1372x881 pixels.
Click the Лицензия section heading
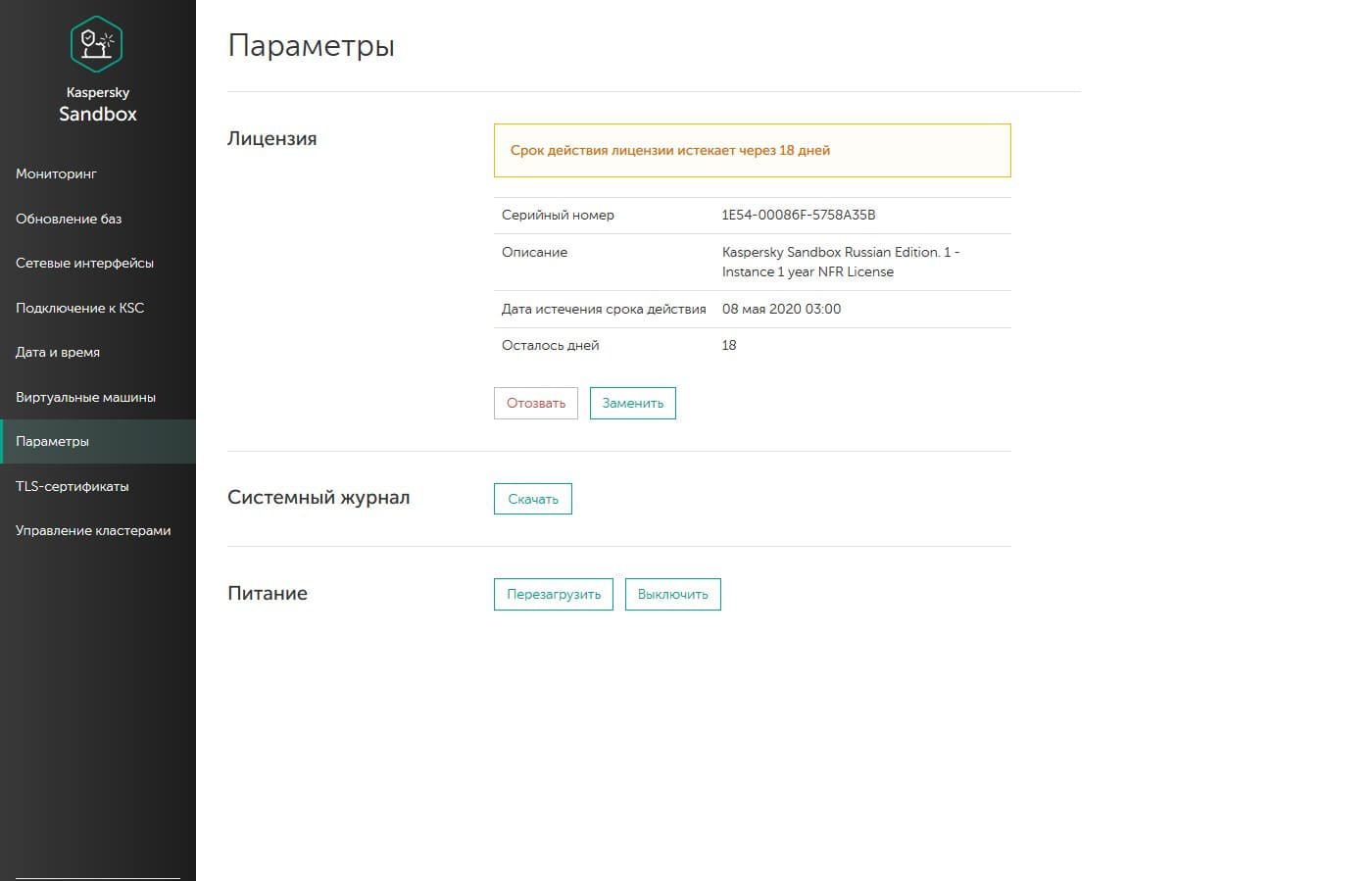click(x=272, y=138)
